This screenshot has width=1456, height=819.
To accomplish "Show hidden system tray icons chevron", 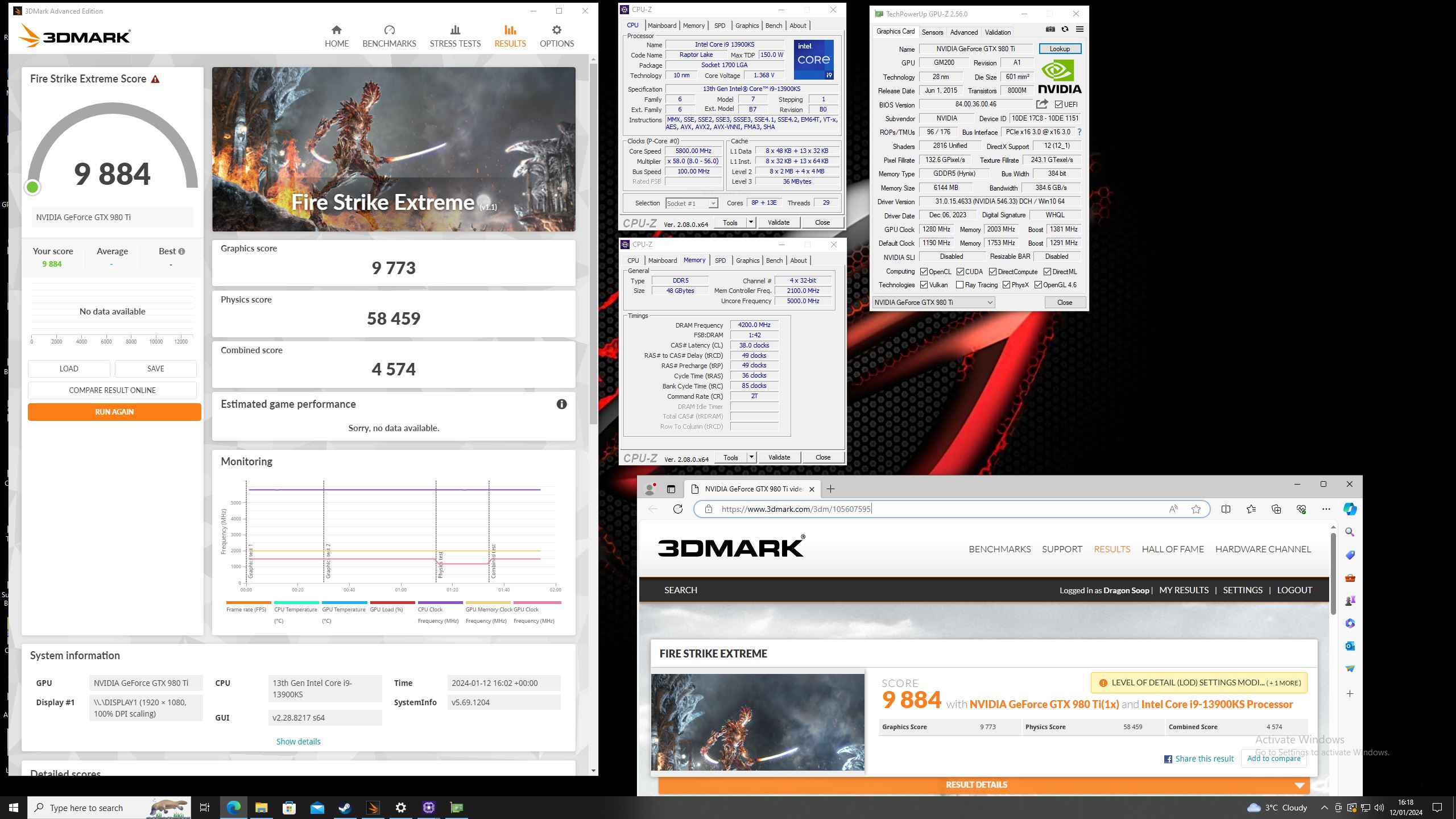I will (1325, 808).
